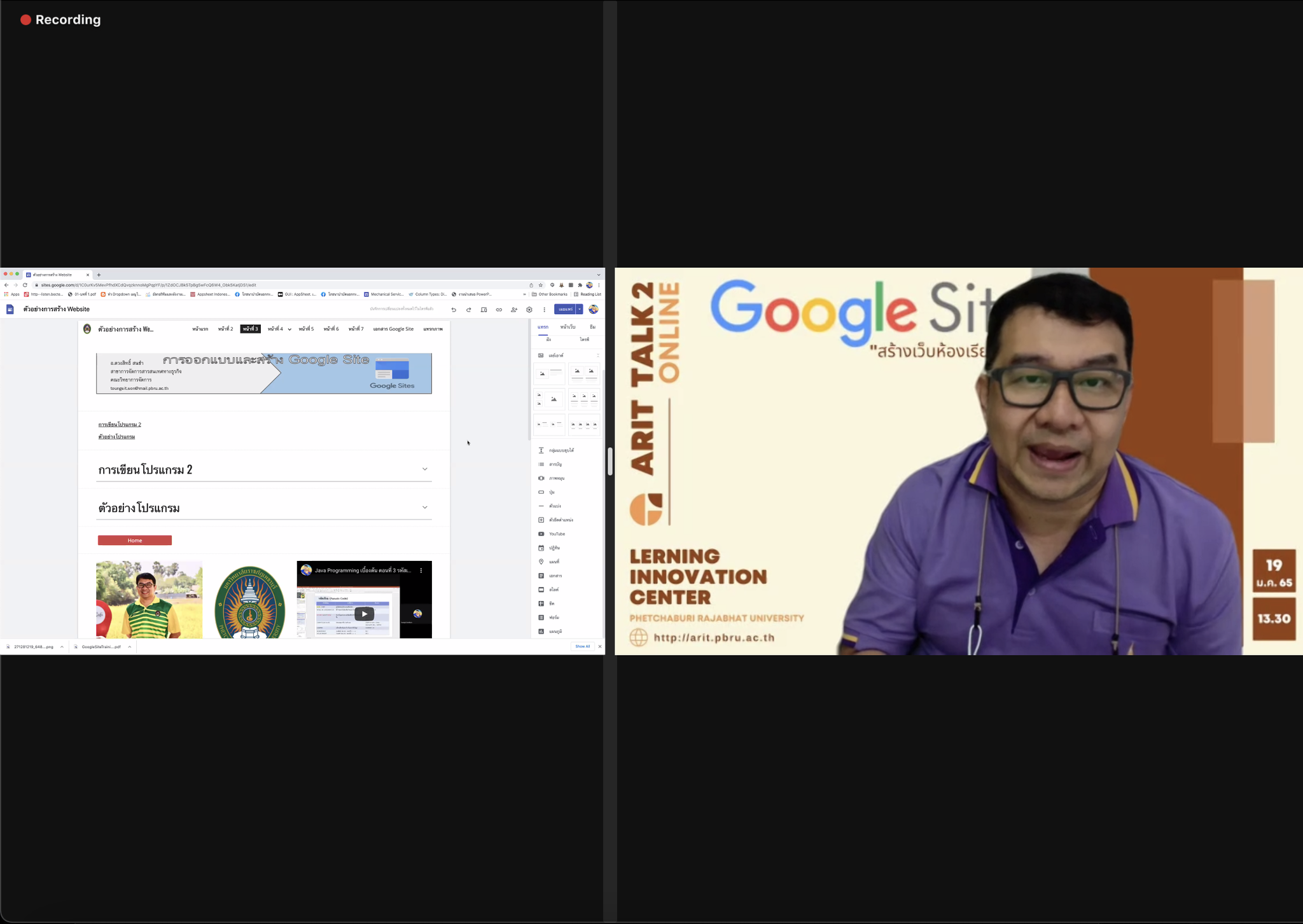The width and height of the screenshot is (1303, 924).
Task: Click the redo arrow in Sites toolbar
Action: point(469,310)
